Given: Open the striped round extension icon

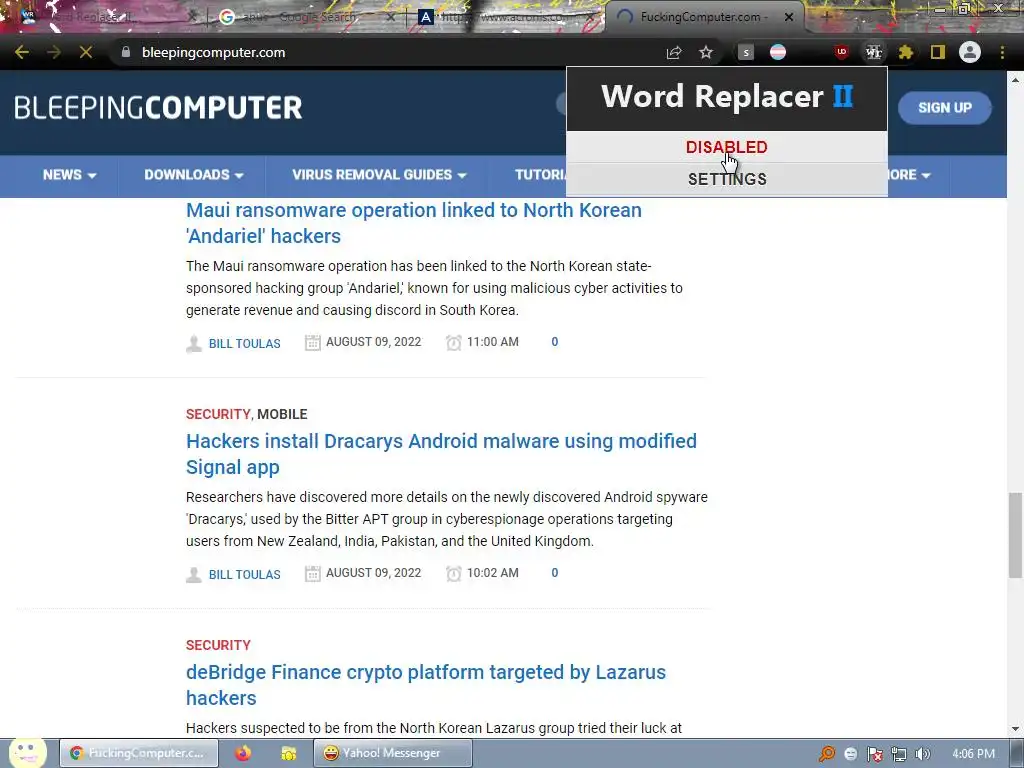Looking at the screenshot, I should tap(778, 52).
